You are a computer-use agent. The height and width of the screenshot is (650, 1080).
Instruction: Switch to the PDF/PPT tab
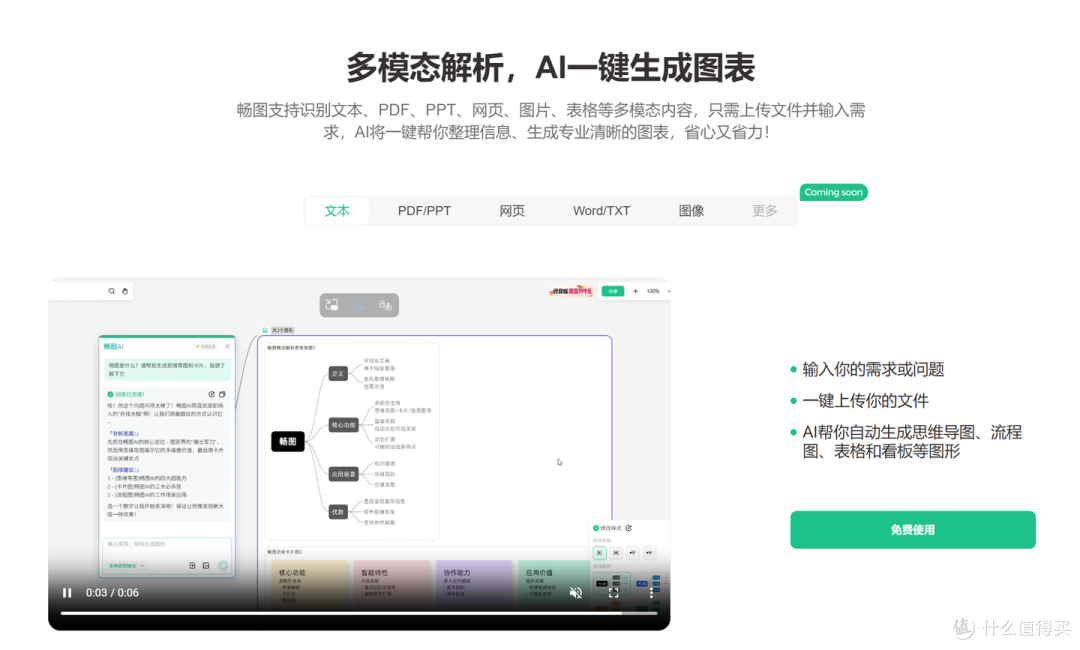pos(424,211)
